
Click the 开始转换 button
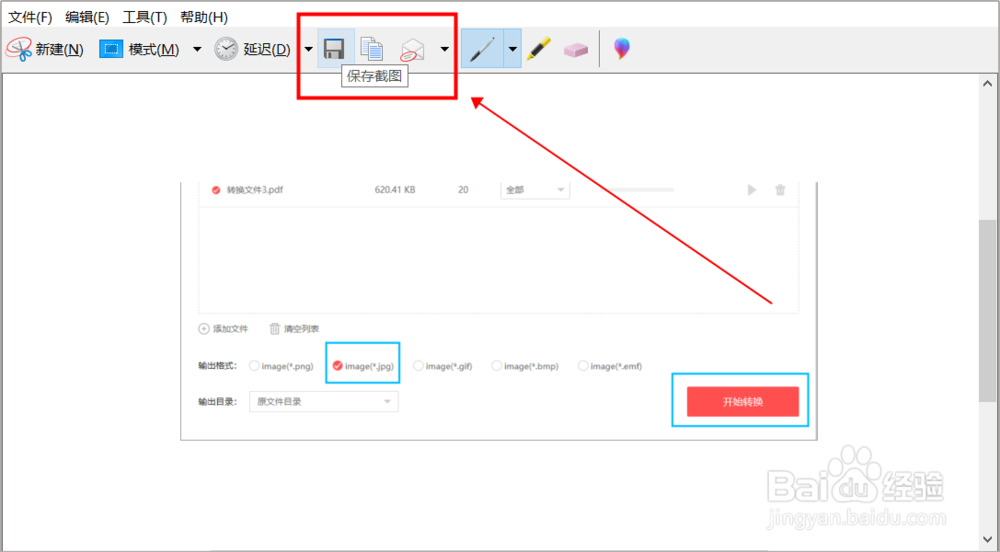(742, 402)
